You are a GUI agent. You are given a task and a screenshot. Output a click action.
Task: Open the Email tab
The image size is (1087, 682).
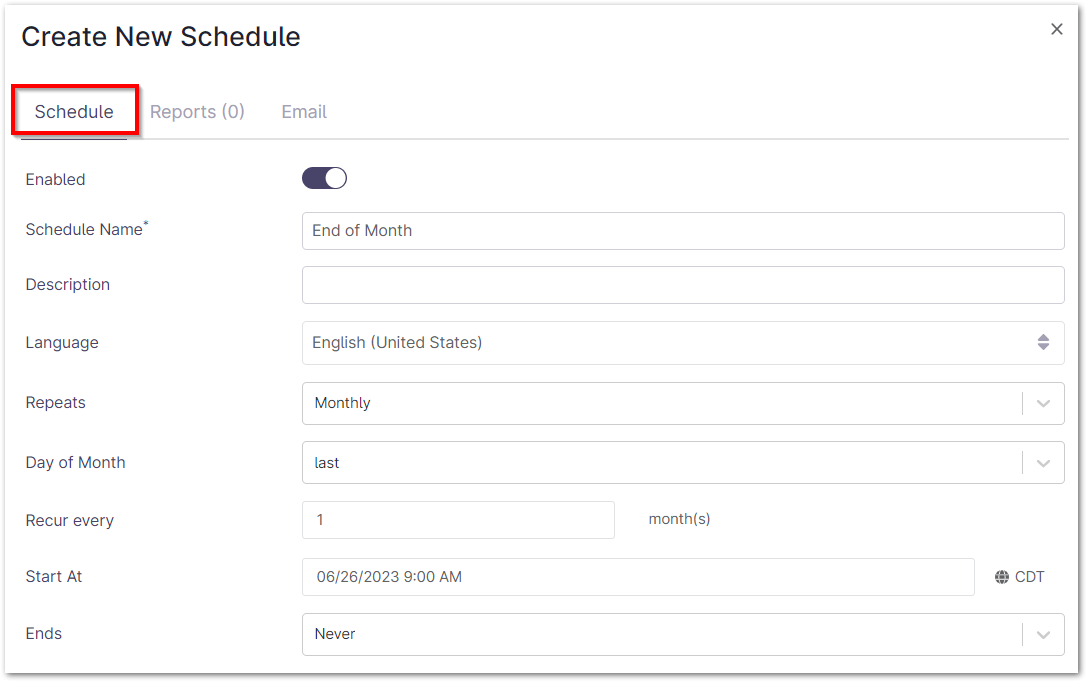tap(304, 112)
